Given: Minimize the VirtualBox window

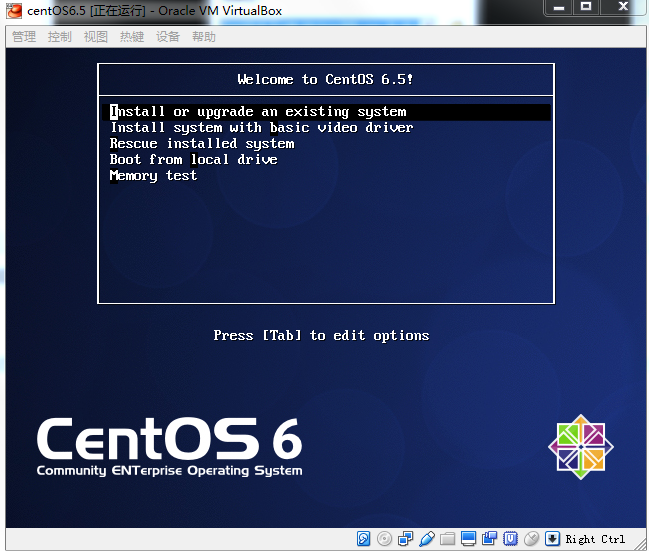Looking at the screenshot, I should tap(559, 7).
